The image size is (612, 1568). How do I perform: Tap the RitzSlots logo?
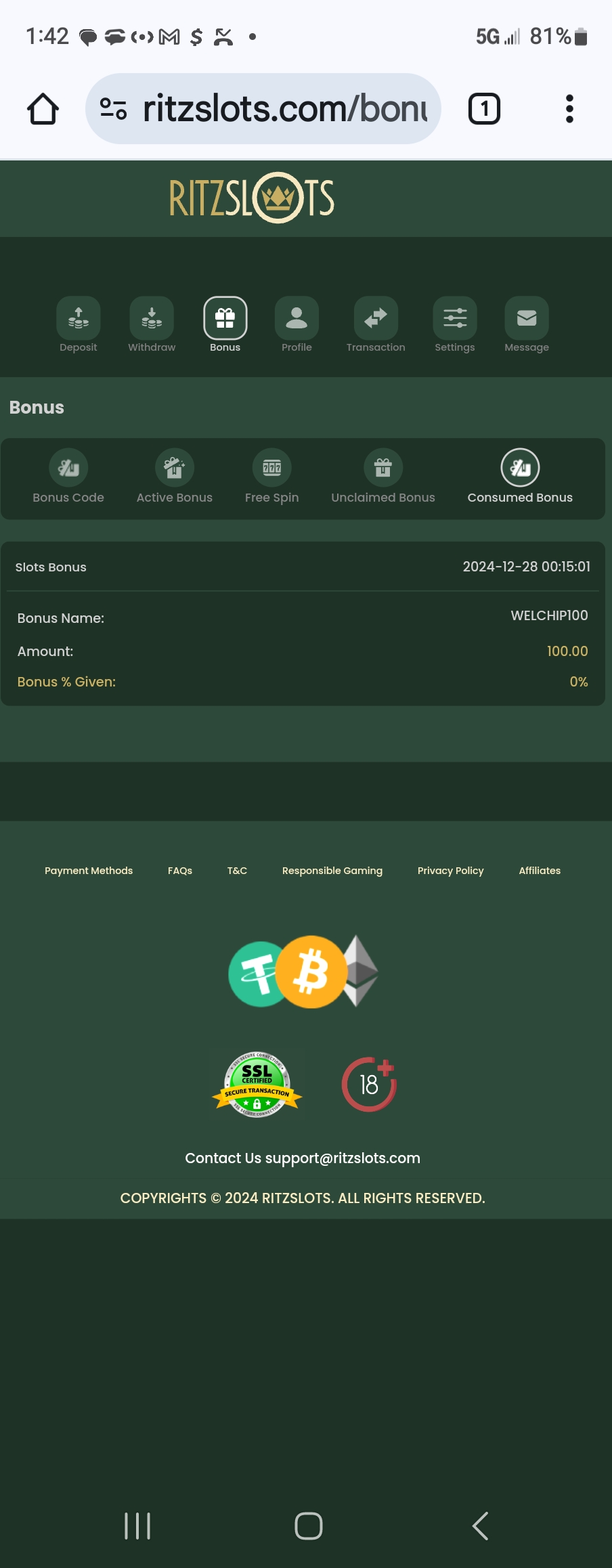coord(252,198)
